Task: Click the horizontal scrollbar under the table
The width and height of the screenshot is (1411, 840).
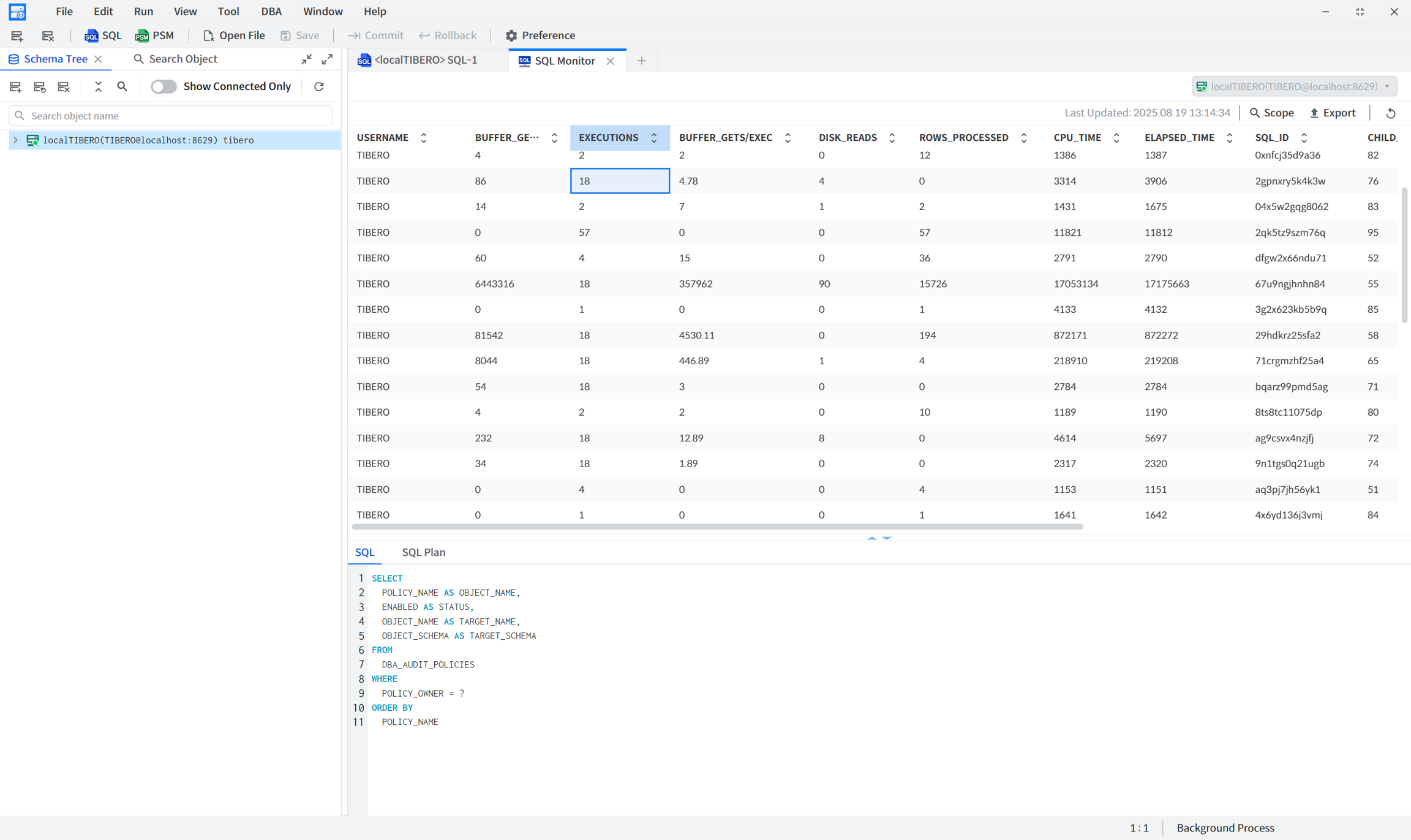Action: coord(717,527)
